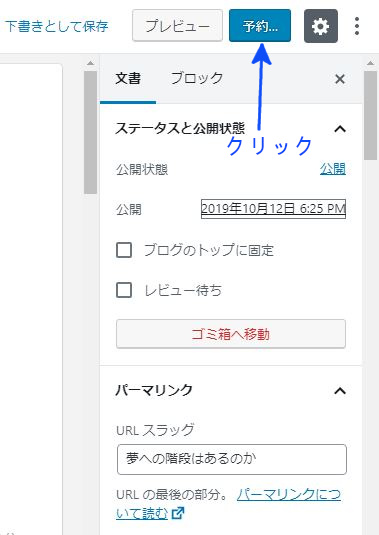Click the sidebar vertical scrollbar thumb
The height and width of the screenshot is (535, 379).
370,115
